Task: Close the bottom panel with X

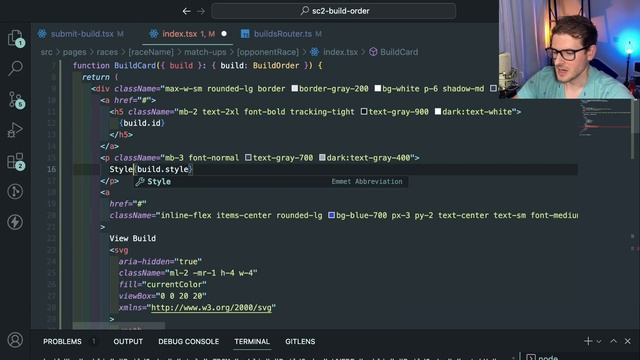Action: [627, 341]
